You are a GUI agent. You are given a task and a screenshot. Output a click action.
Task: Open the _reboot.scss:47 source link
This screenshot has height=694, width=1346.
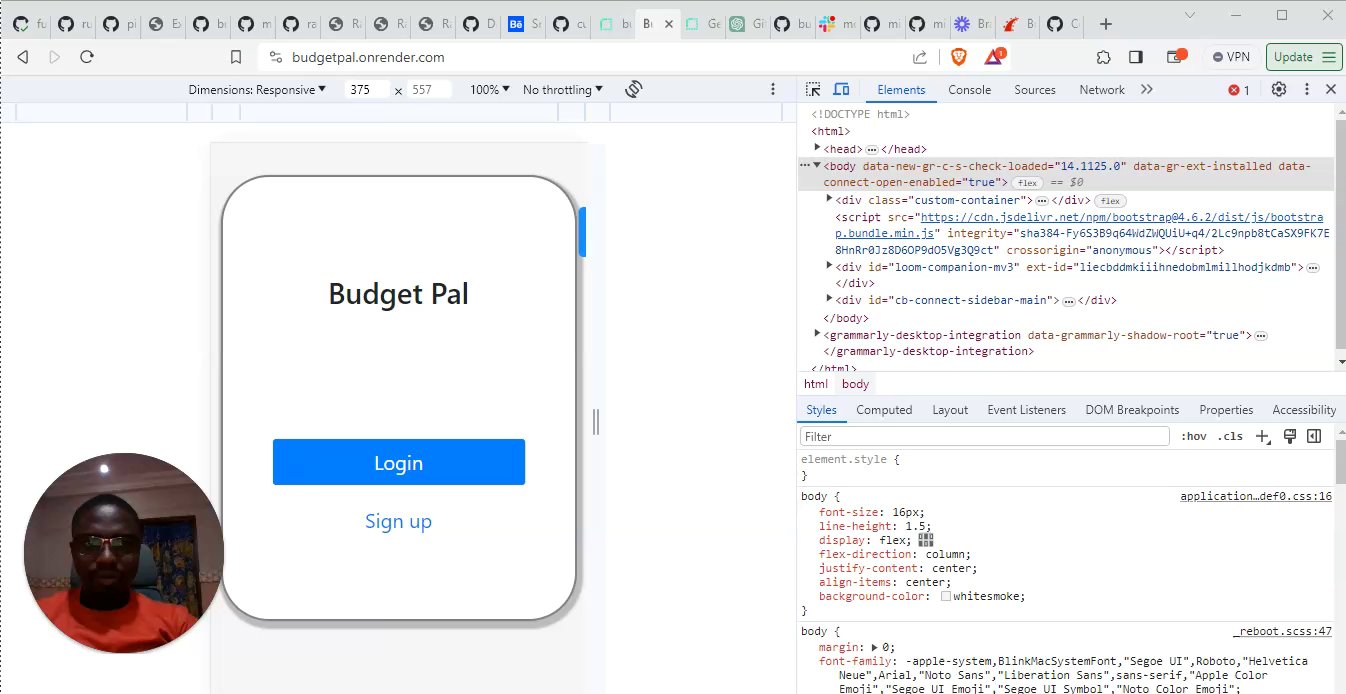pyautogui.click(x=1283, y=632)
